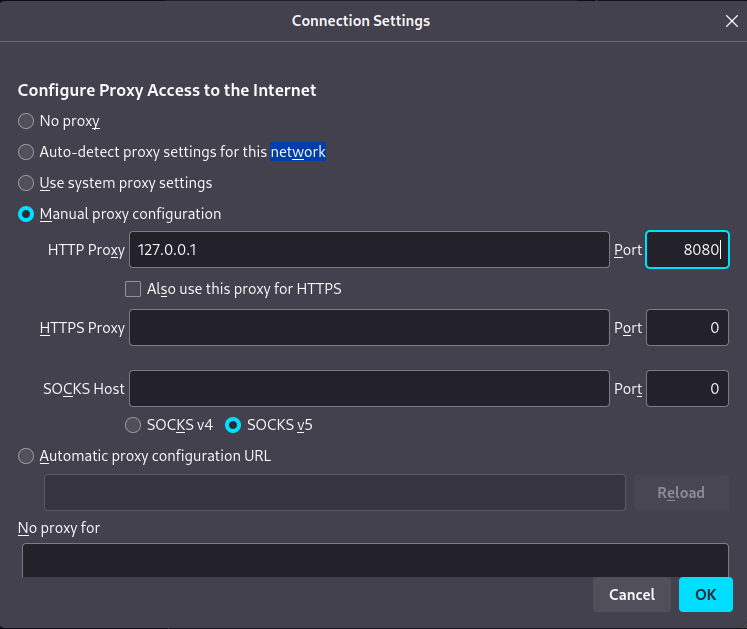Click the SOCKS Host address field
The width and height of the screenshot is (747, 629).
pyautogui.click(x=369, y=388)
